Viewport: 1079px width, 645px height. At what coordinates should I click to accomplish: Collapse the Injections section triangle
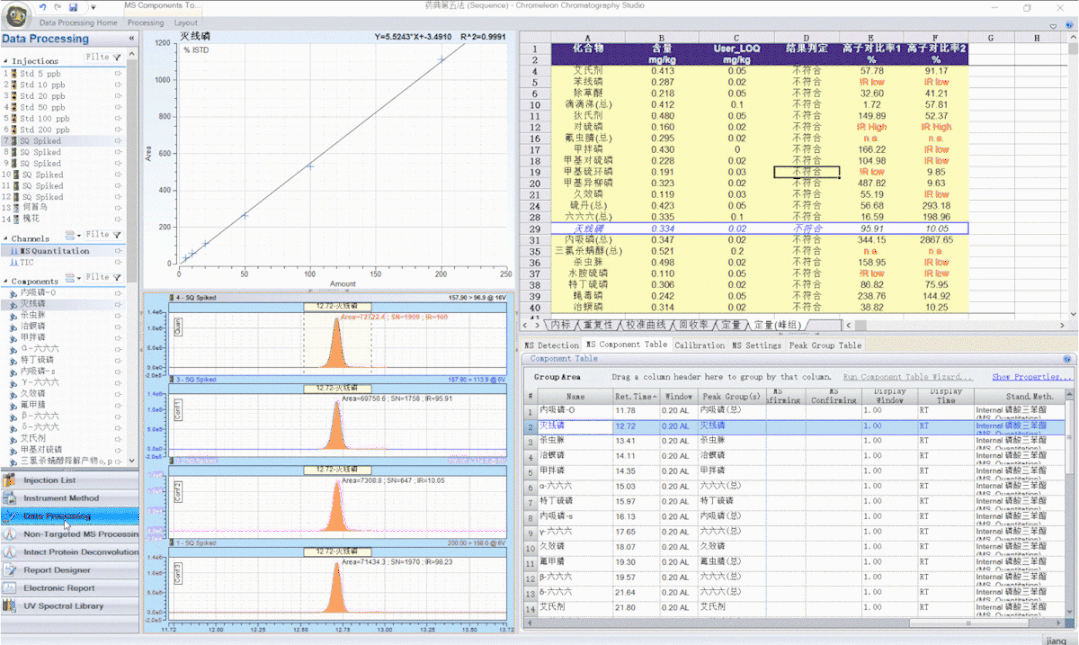pos(5,61)
